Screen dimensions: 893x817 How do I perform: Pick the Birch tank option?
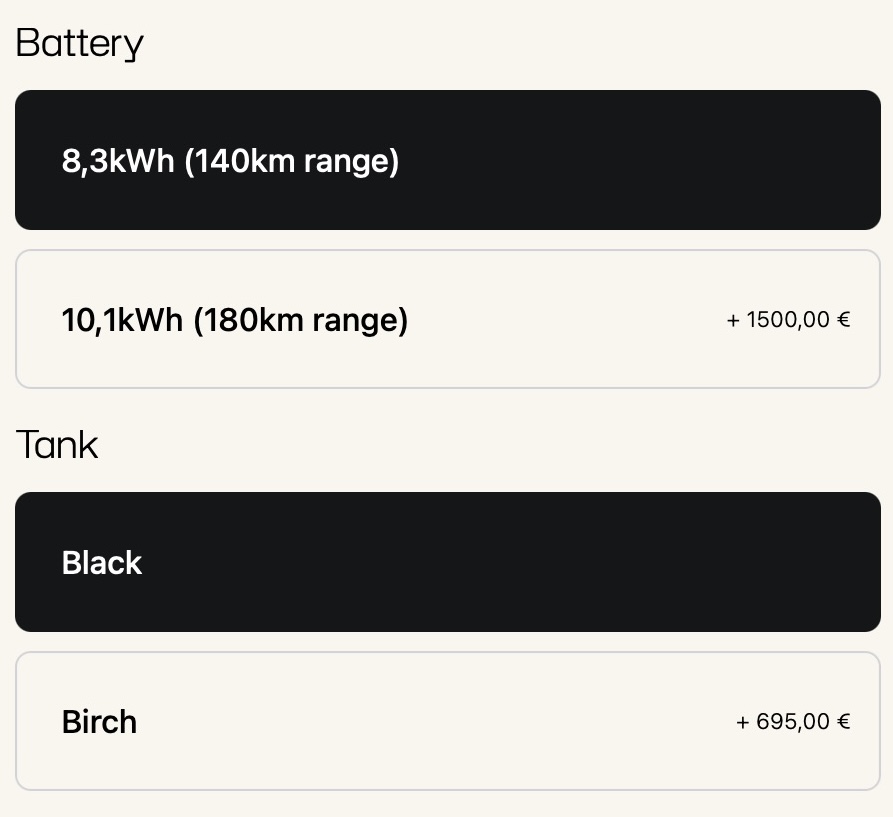tap(447, 721)
